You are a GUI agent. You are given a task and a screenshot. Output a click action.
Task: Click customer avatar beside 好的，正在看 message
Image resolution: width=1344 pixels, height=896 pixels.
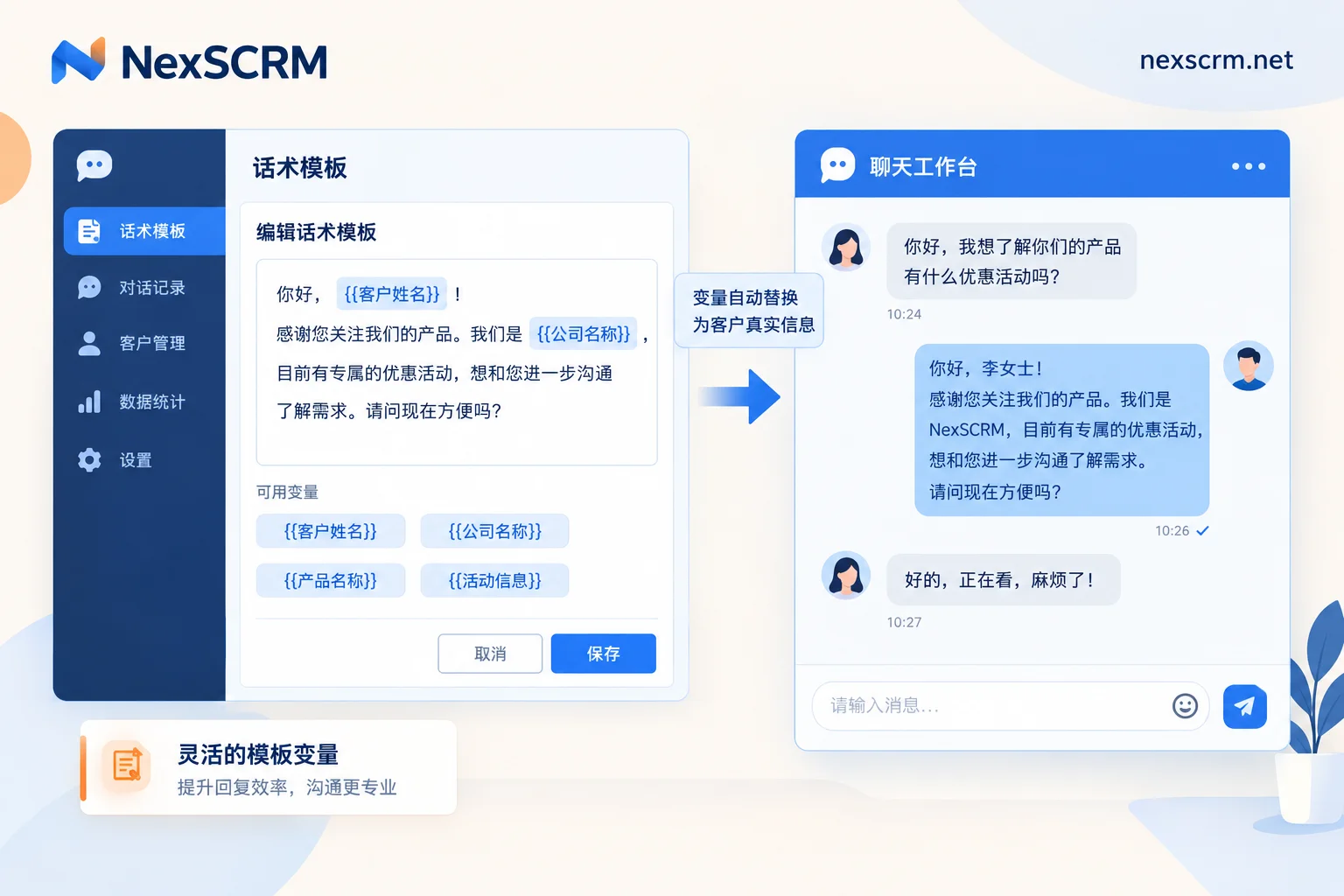[846, 576]
